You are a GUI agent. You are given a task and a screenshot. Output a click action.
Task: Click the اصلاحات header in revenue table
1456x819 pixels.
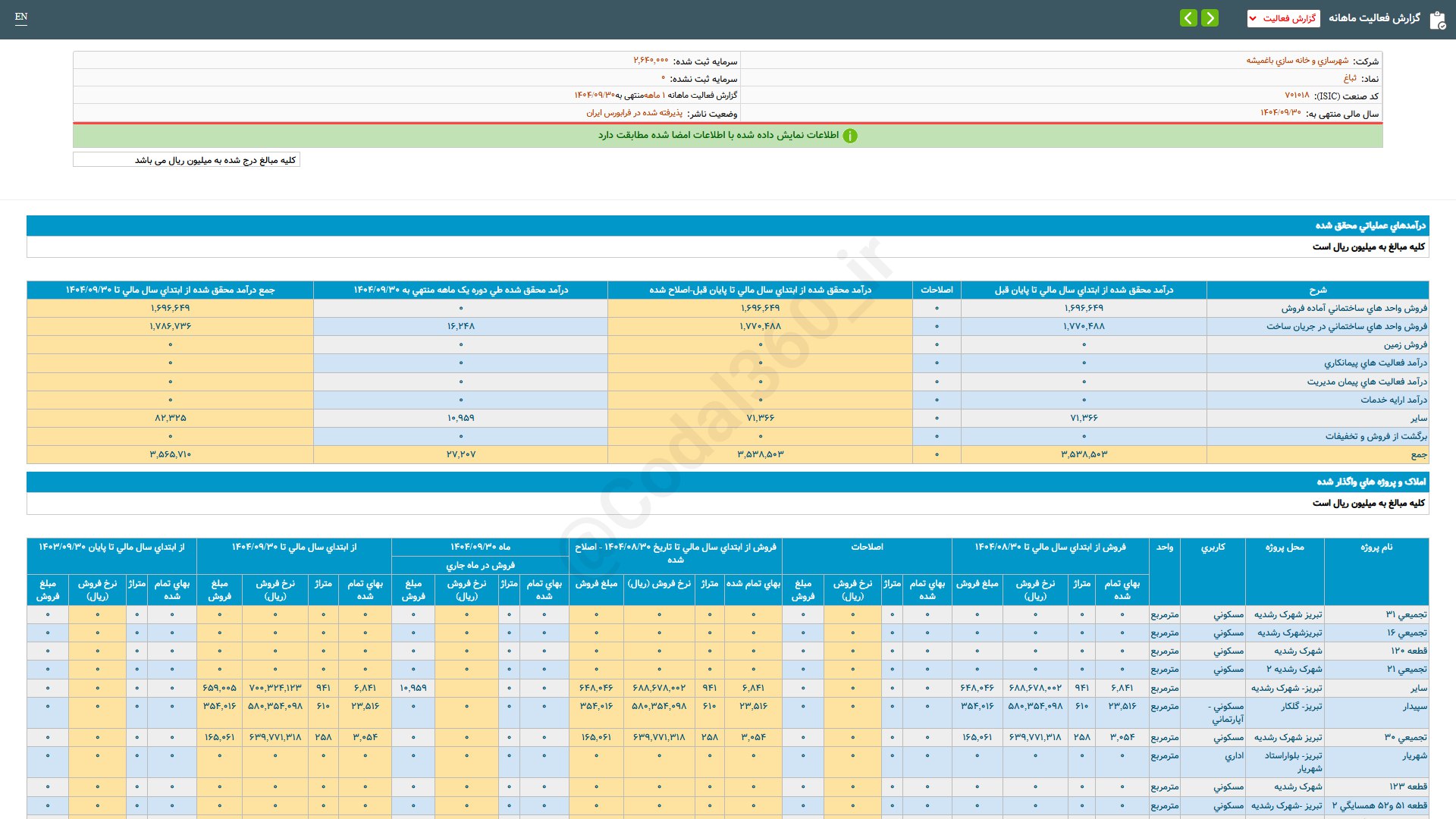coord(937,290)
